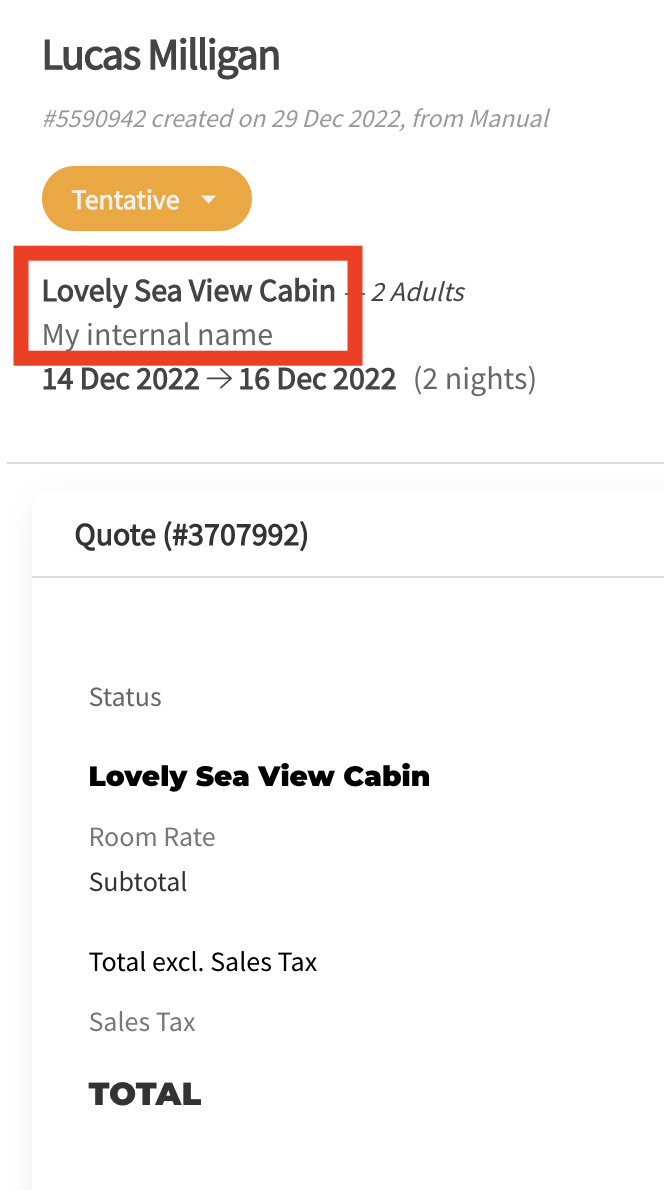
Task: Click the My internal name label
Action: coord(157,334)
